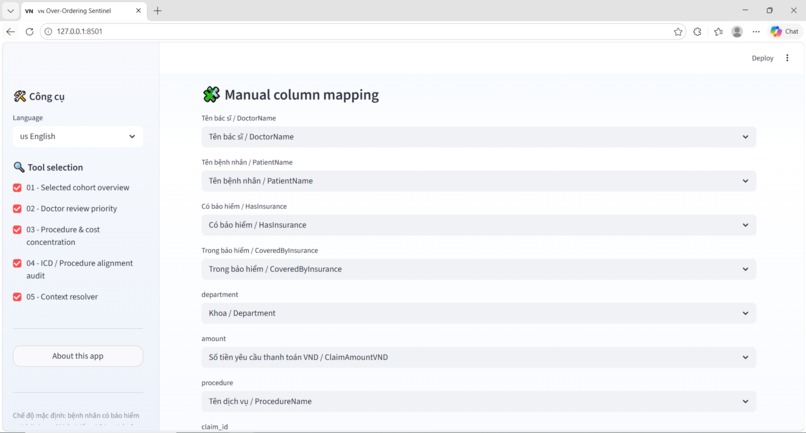
Task: Close the Over-Ordering Sentinel tab
Action: (x=138, y=10)
